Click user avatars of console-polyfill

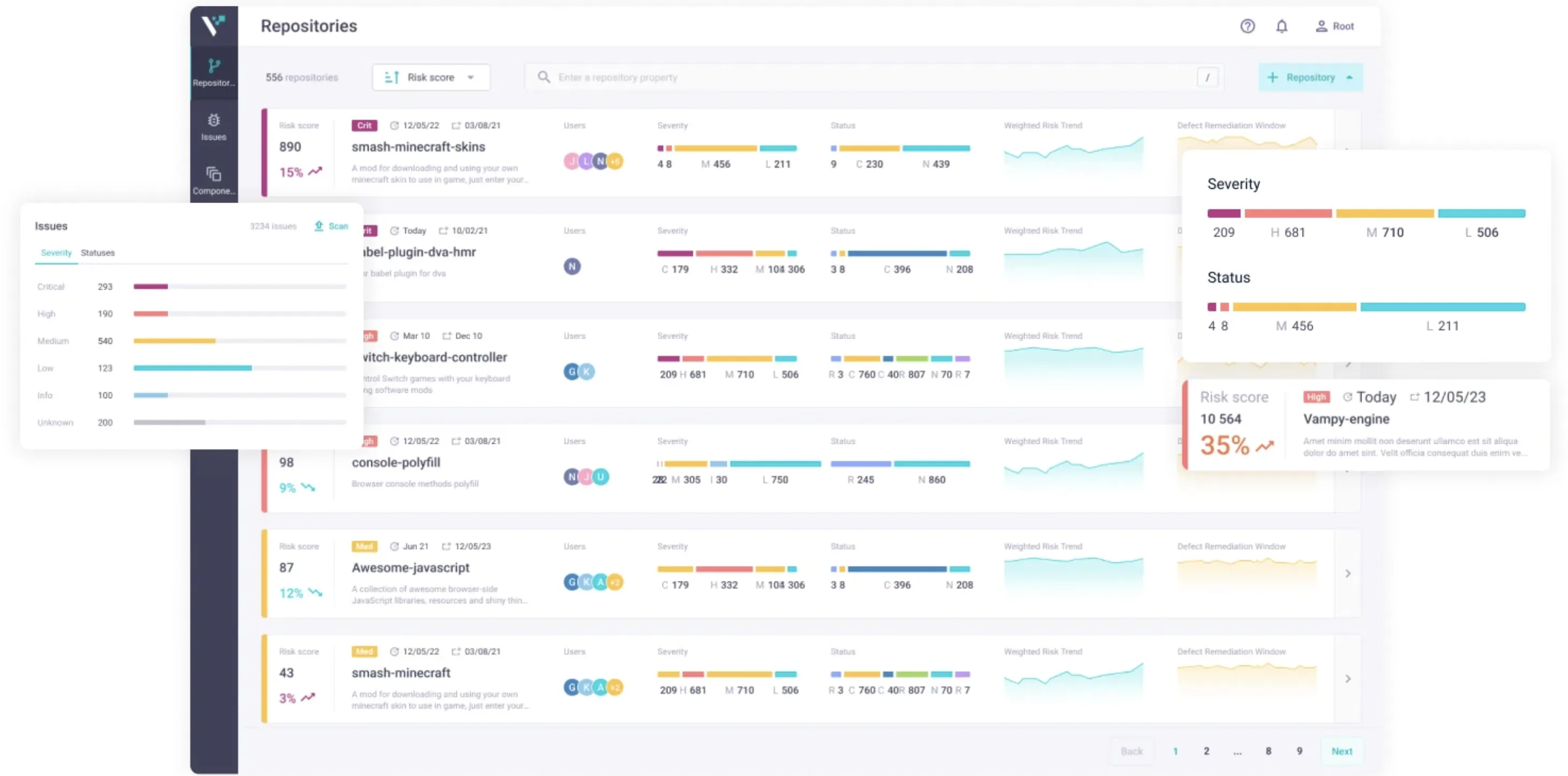coord(586,477)
